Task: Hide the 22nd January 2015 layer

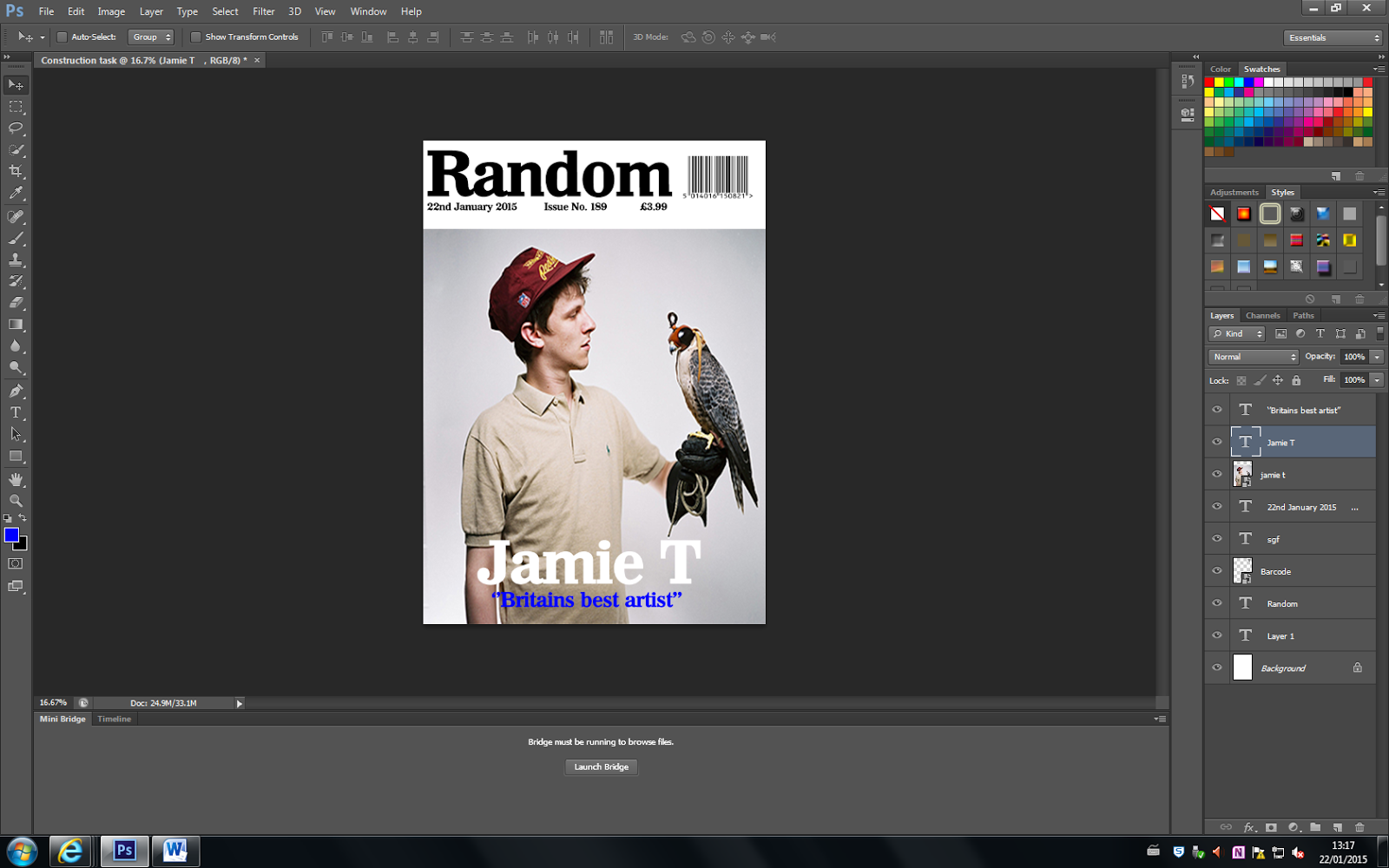Action: (1217, 506)
